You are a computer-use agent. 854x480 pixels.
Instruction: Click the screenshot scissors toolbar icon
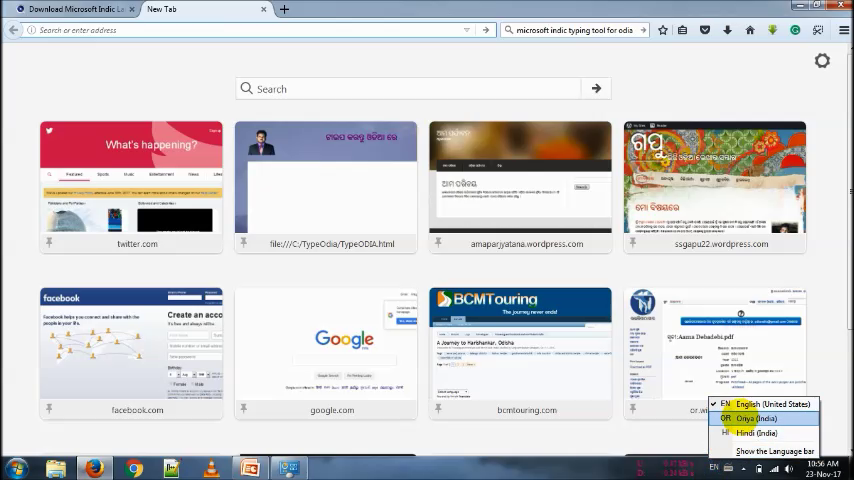818,30
